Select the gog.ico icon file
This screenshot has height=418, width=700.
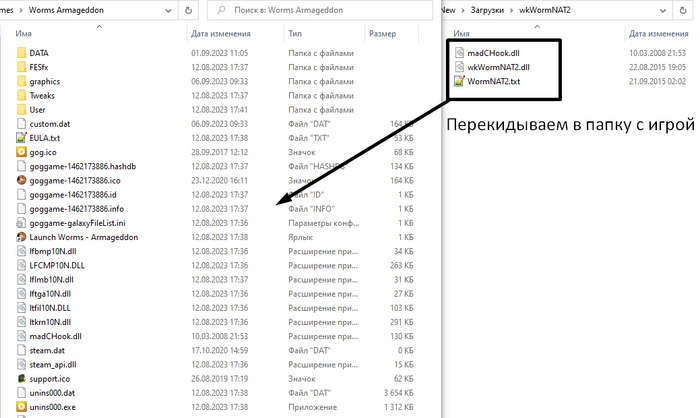[x=41, y=152]
